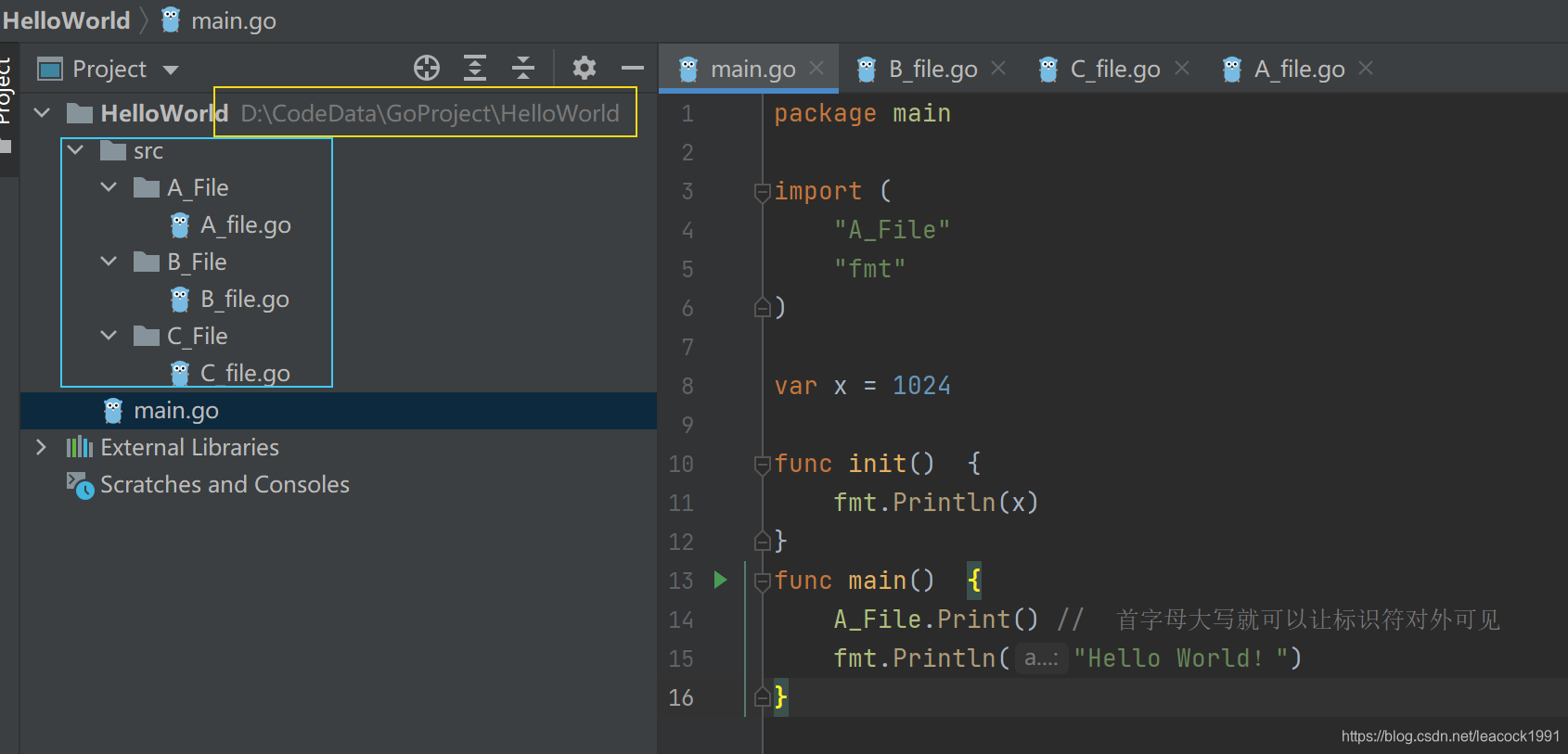Collapse the C_File folder chevron
The height and width of the screenshot is (754, 1568).
coord(109,335)
